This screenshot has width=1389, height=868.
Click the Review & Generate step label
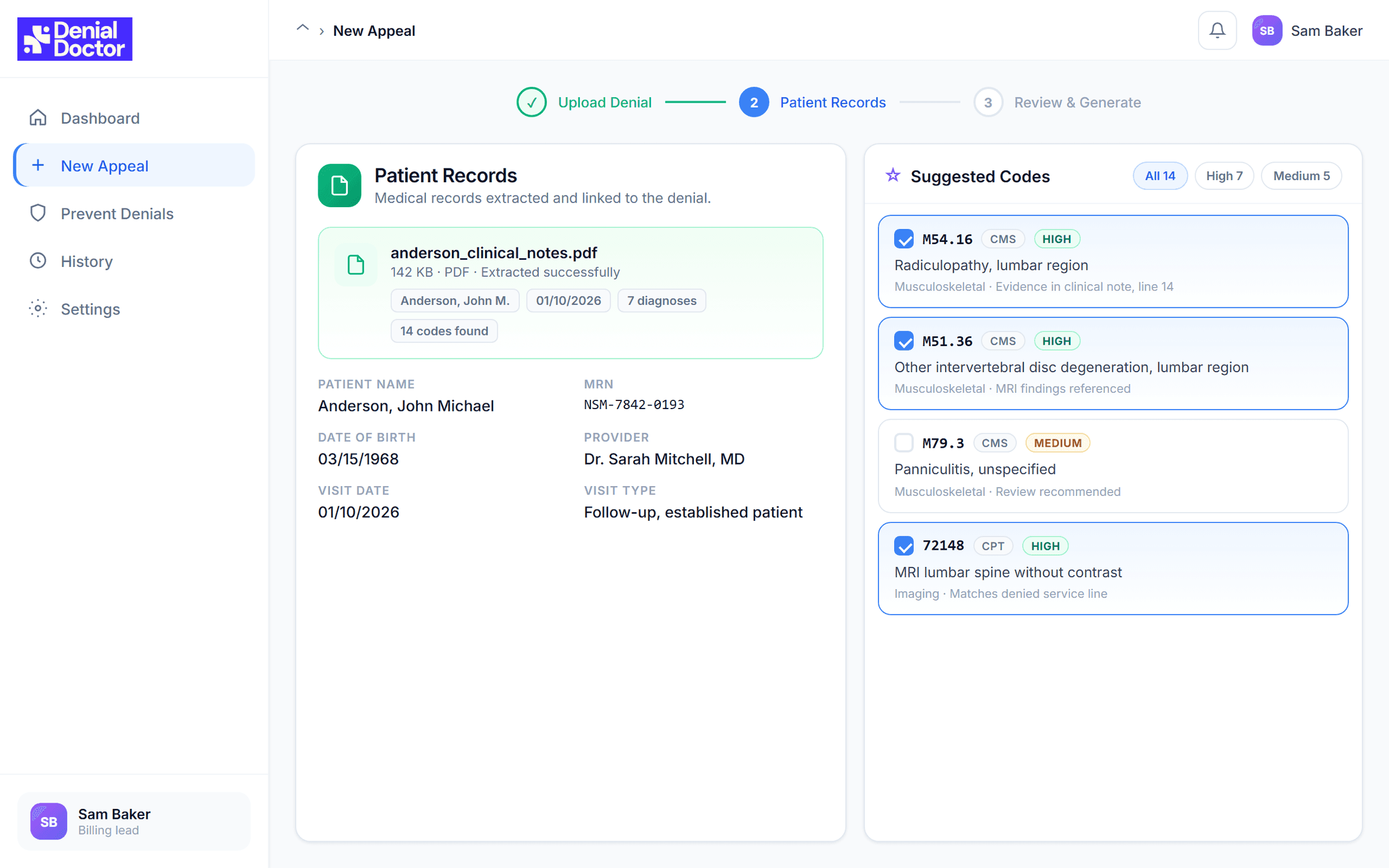[1077, 102]
